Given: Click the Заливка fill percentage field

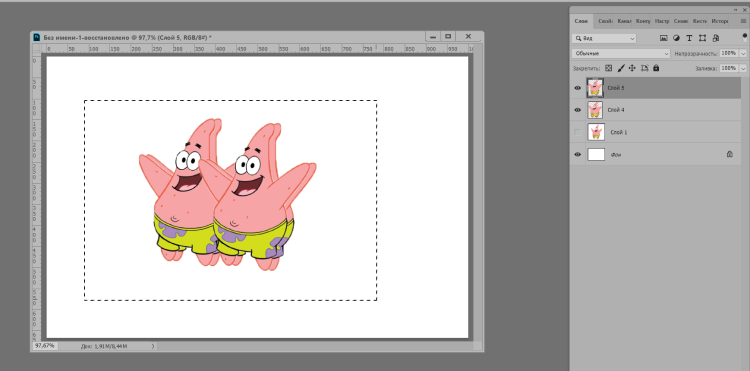Looking at the screenshot, I should point(729,68).
